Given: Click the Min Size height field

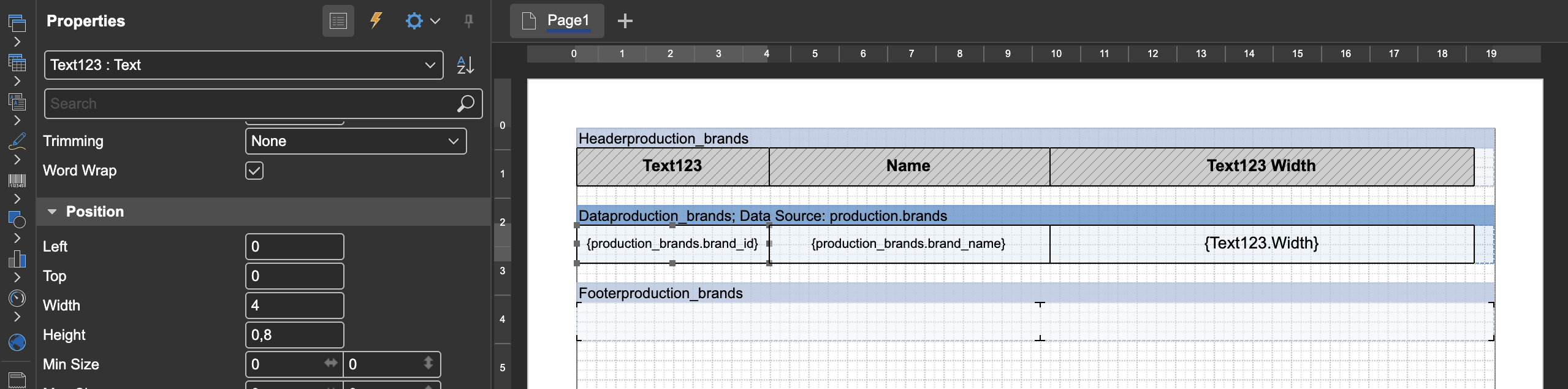Looking at the screenshot, I should (392, 364).
